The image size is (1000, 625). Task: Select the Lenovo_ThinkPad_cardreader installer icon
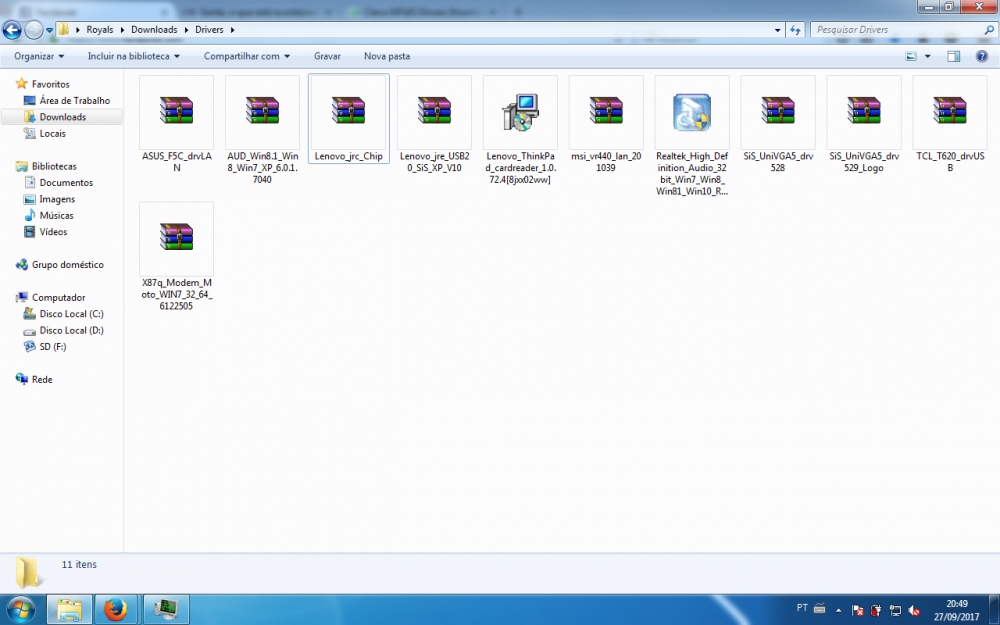pyautogui.click(x=520, y=110)
